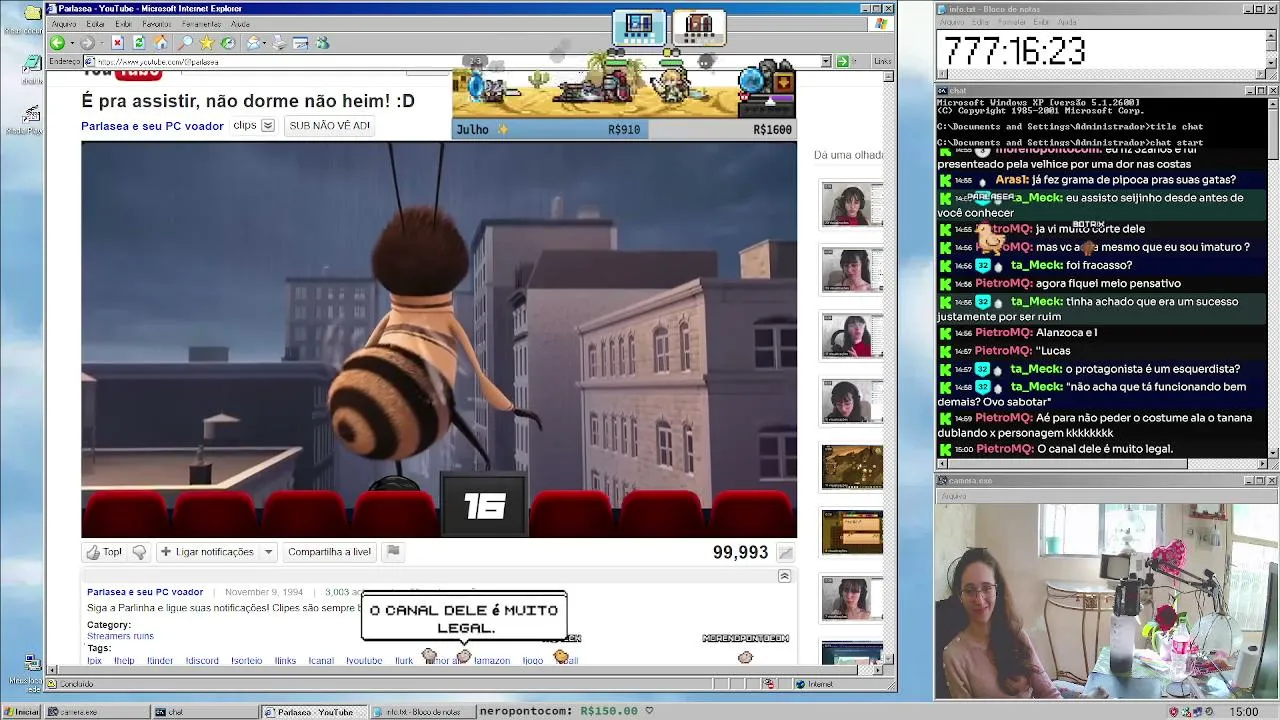Open Arquivo menu in Internet Explorer
Viewport: 1280px width, 720px height.
coord(63,24)
